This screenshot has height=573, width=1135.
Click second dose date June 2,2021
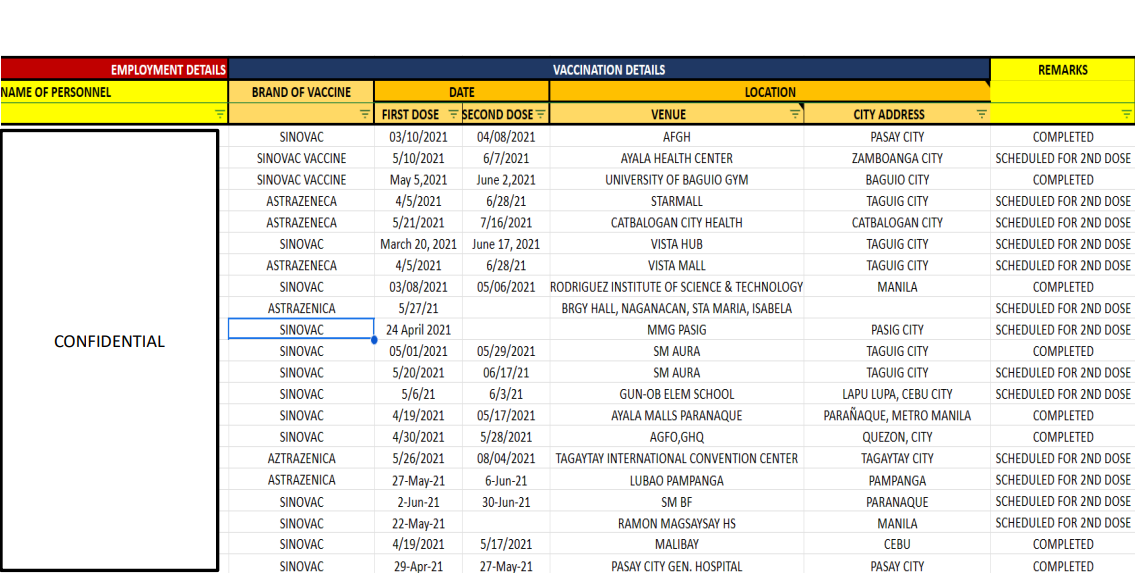pos(506,179)
